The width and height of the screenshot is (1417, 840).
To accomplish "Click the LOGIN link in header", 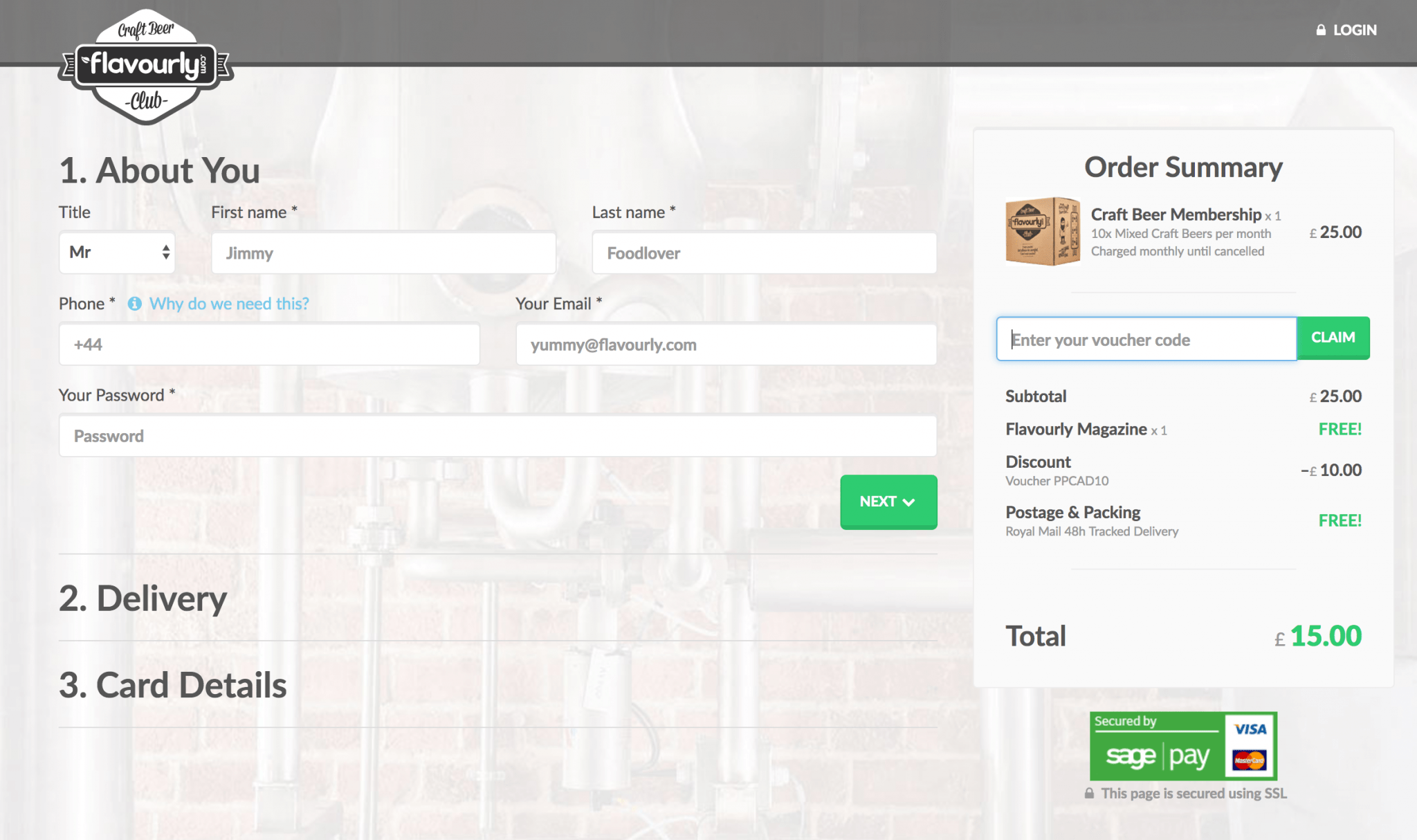I will tap(1354, 30).
